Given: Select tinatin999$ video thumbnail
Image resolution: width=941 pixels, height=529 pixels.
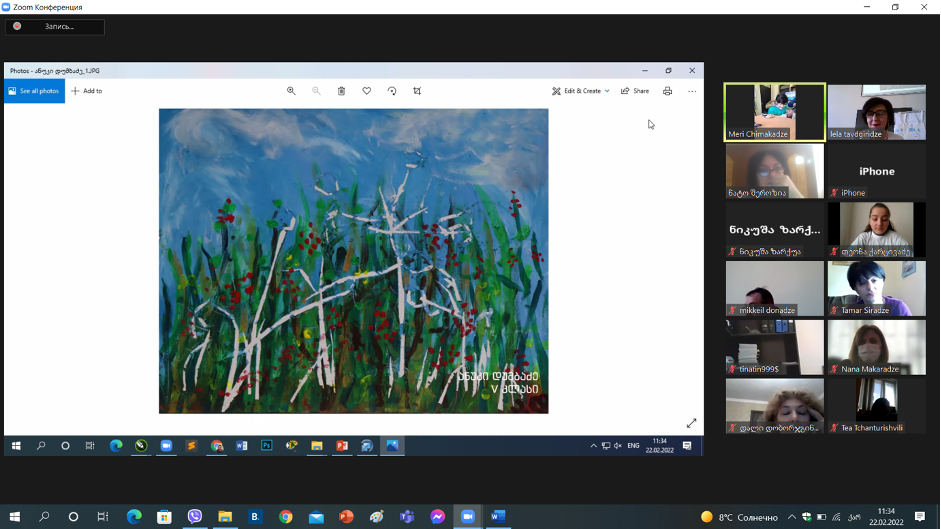Looking at the screenshot, I should [775, 347].
